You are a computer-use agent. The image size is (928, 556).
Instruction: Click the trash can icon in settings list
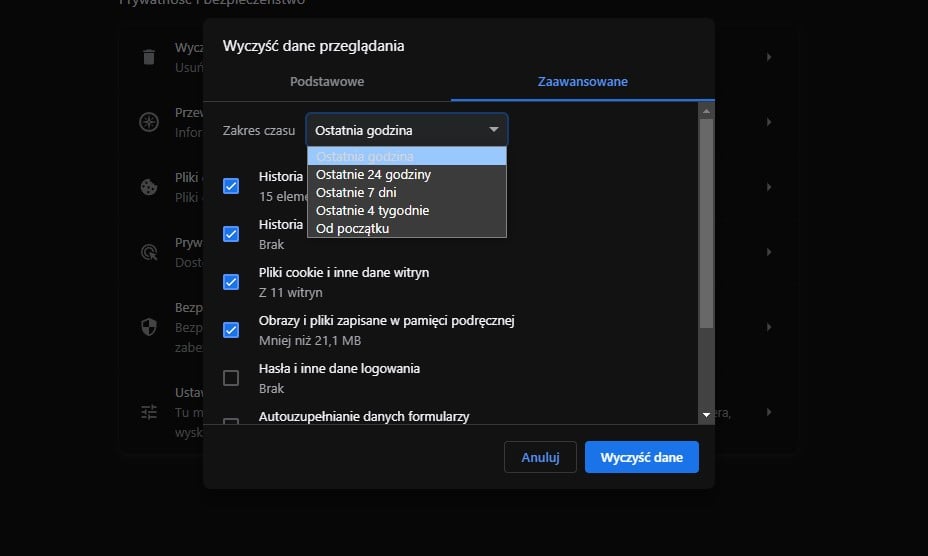pos(149,56)
